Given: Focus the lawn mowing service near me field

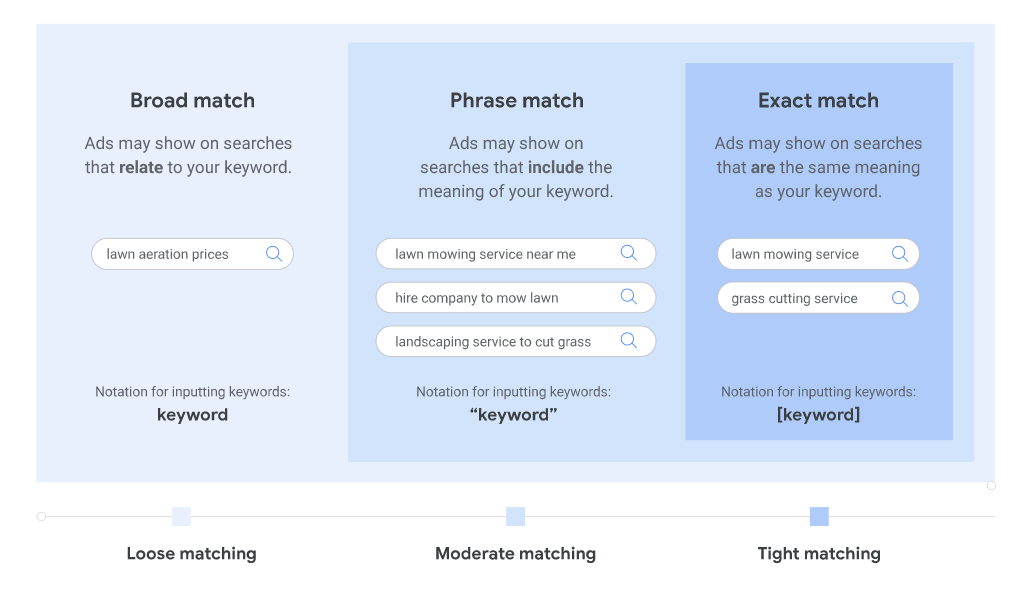Looking at the screenshot, I should [487, 254].
